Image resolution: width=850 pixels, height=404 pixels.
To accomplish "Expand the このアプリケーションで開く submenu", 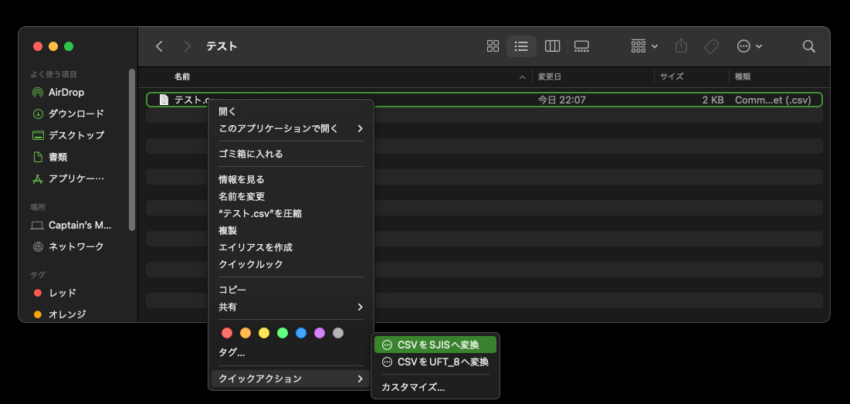I will coord(290,129).
